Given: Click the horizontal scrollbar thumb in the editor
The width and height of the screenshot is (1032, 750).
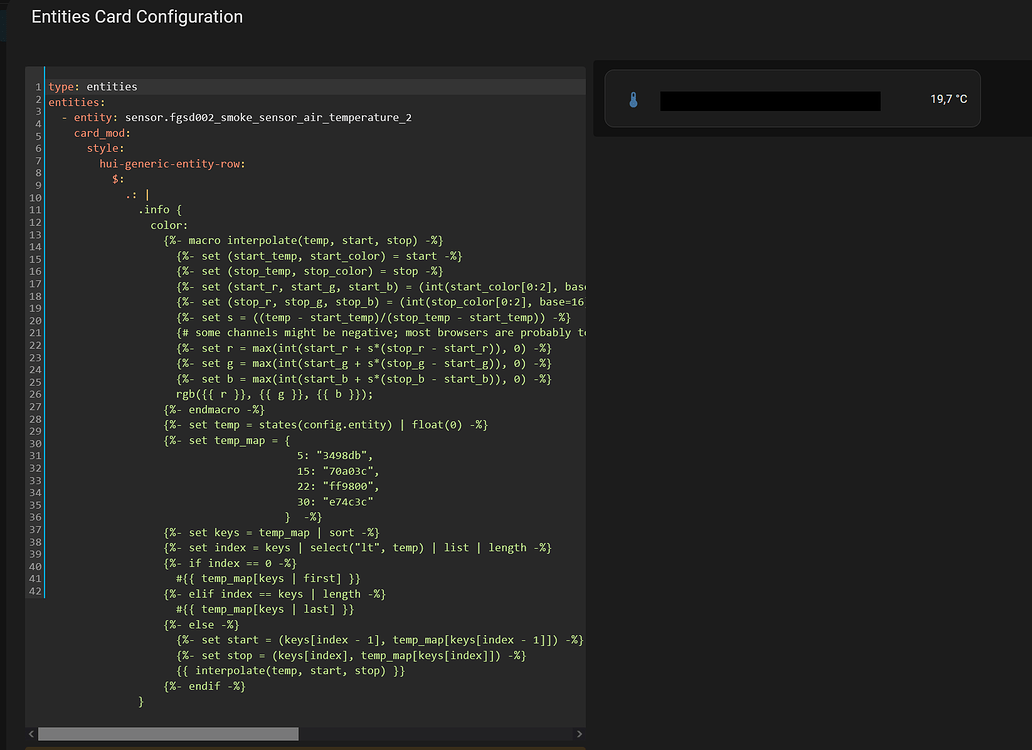Looking at the screenshot, I should (x=167, y=734).
